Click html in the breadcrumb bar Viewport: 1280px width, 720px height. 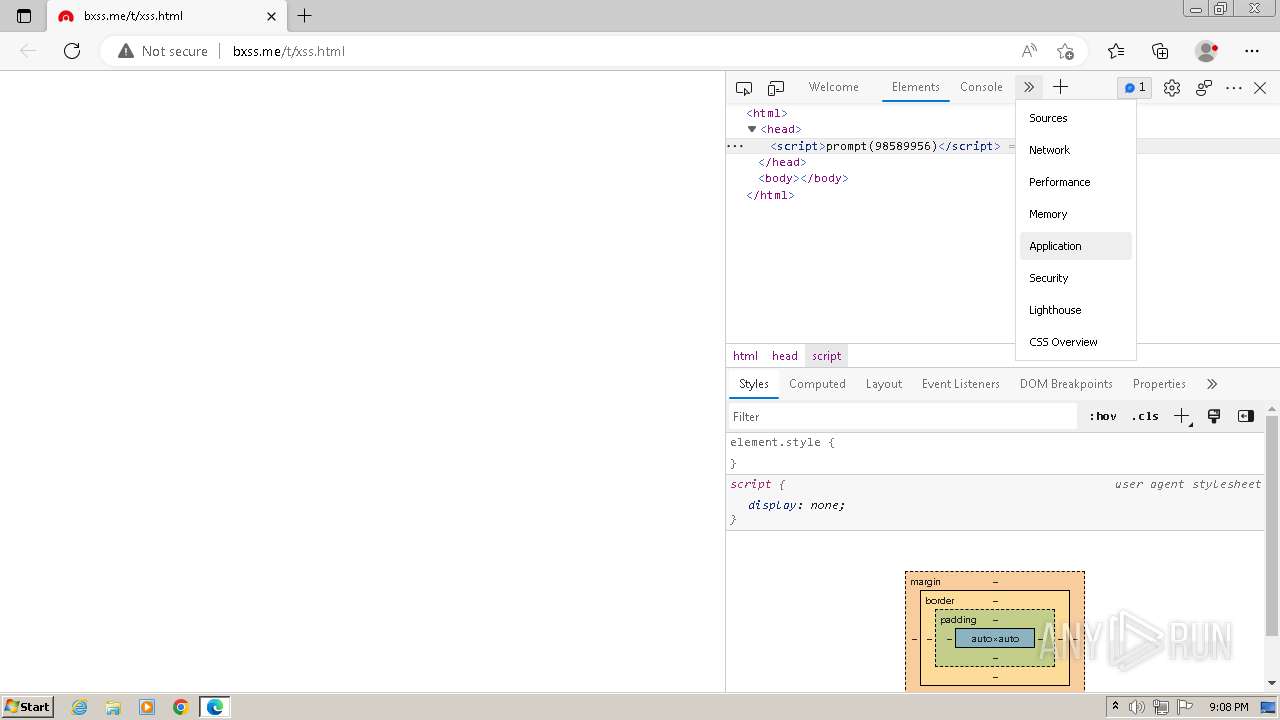pos(746,356)
